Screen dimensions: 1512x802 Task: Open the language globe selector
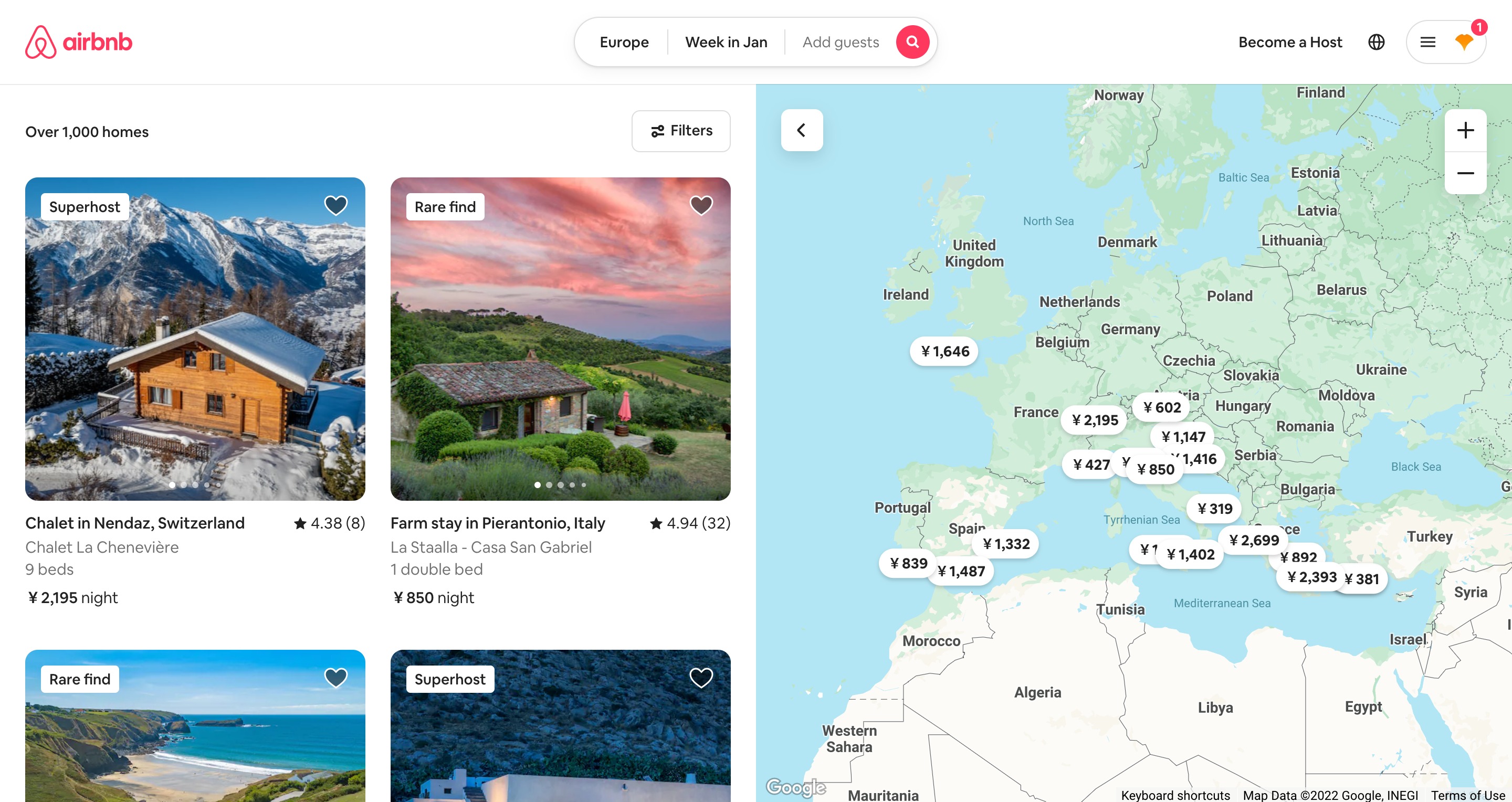coord(1376,42)
